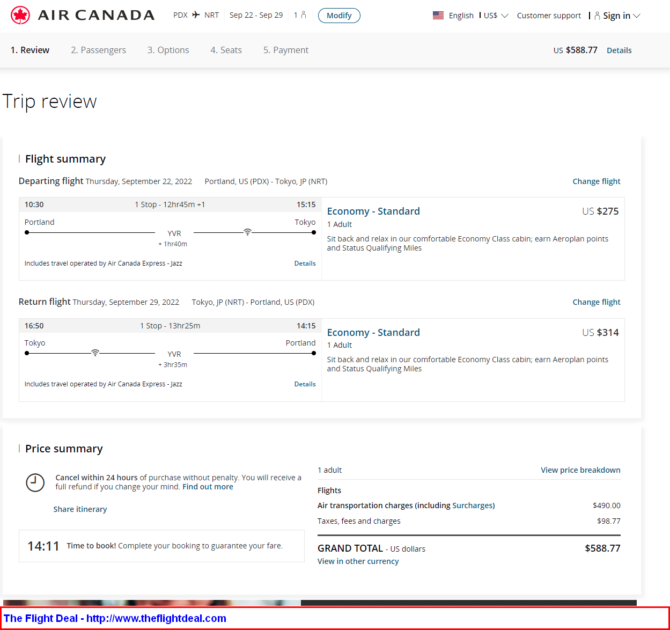The width and height of the screenshot is (670, 630).
Task: Open Economy - Standard fare for departing flight
Action: 373,211
